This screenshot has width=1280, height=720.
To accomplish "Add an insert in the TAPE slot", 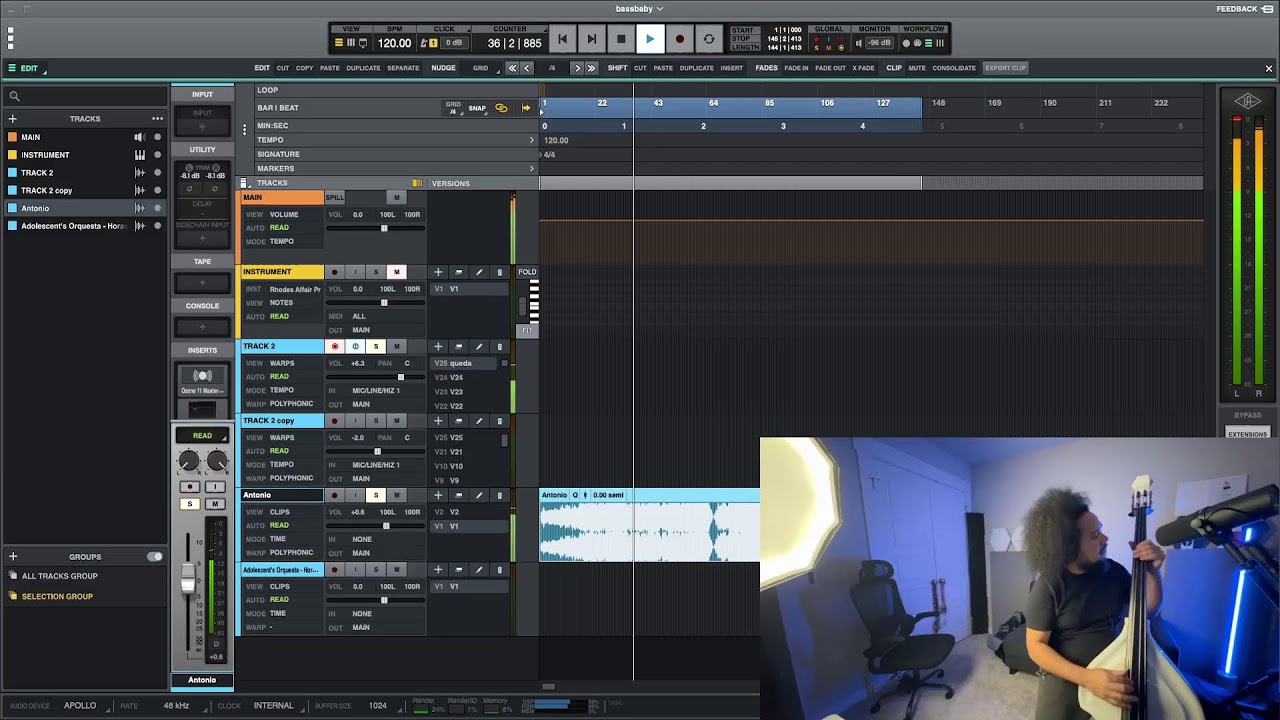I will [x=202, y=283].
